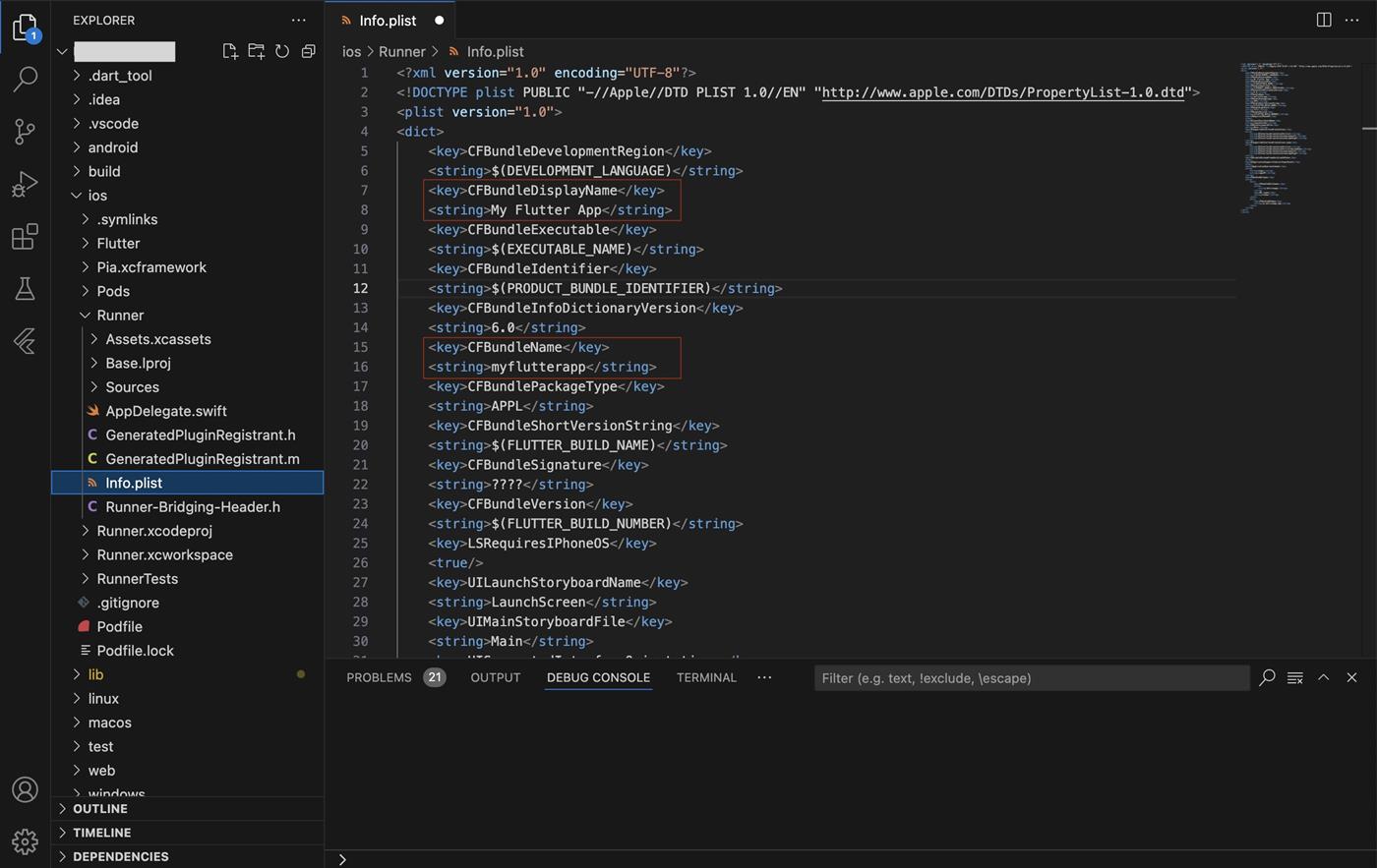Maximize the bottom panel size
1377x868 pixels.
[1324, 677]
